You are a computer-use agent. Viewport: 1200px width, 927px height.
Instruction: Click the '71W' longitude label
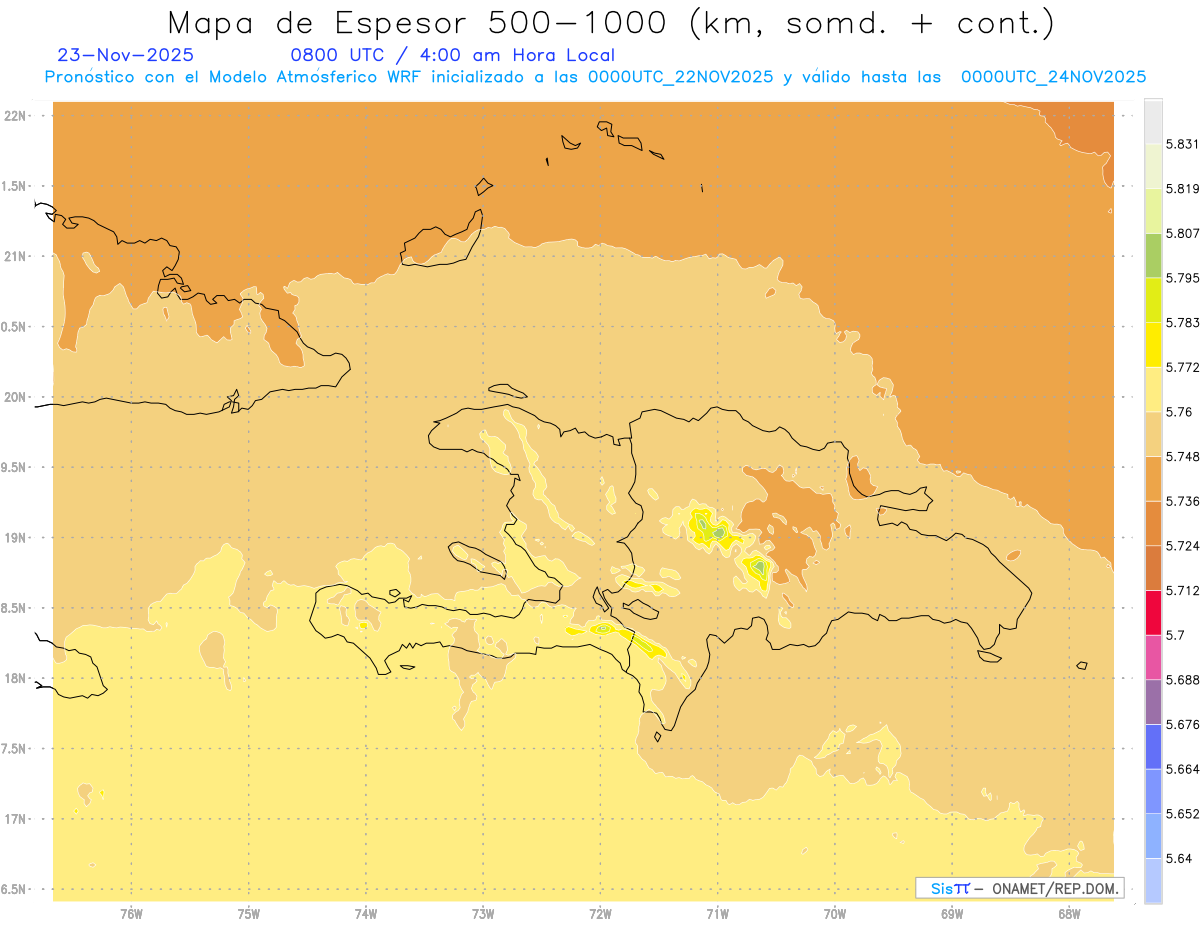[717, 914]
